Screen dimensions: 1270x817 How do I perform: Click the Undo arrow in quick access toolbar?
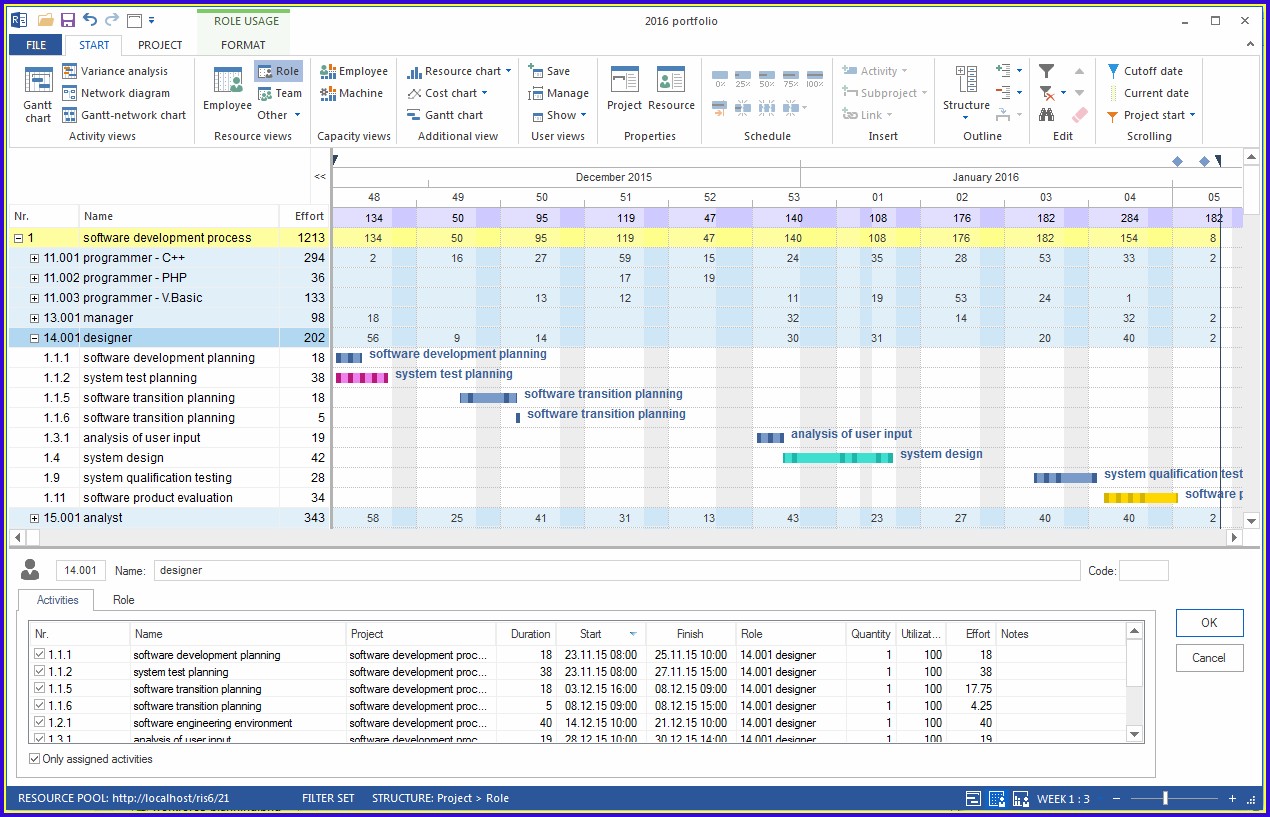pos(90,20)
